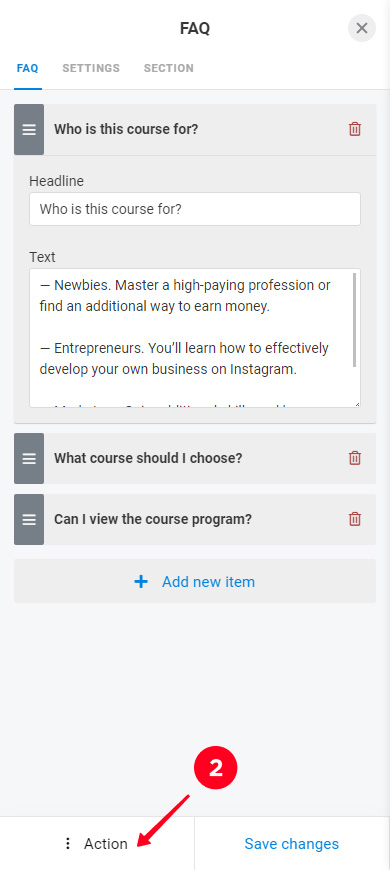This screenshot has width=390, height=870.
Task: Open the SECTION tab
Action: (169, 68)
